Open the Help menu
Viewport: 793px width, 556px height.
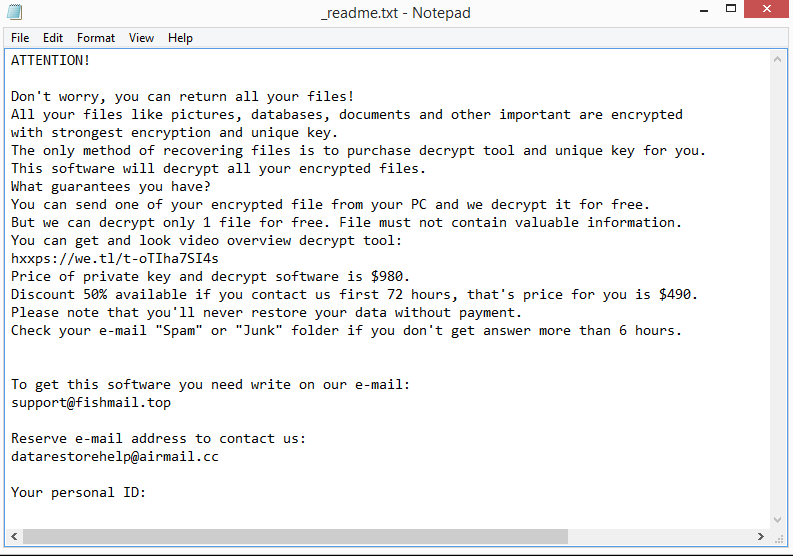tap(180, 38)
